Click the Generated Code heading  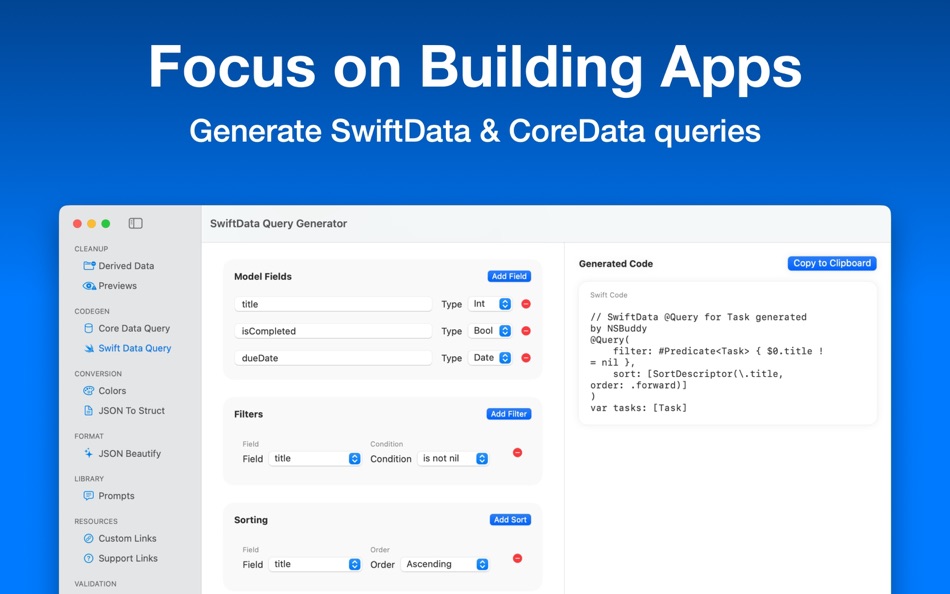616,264
